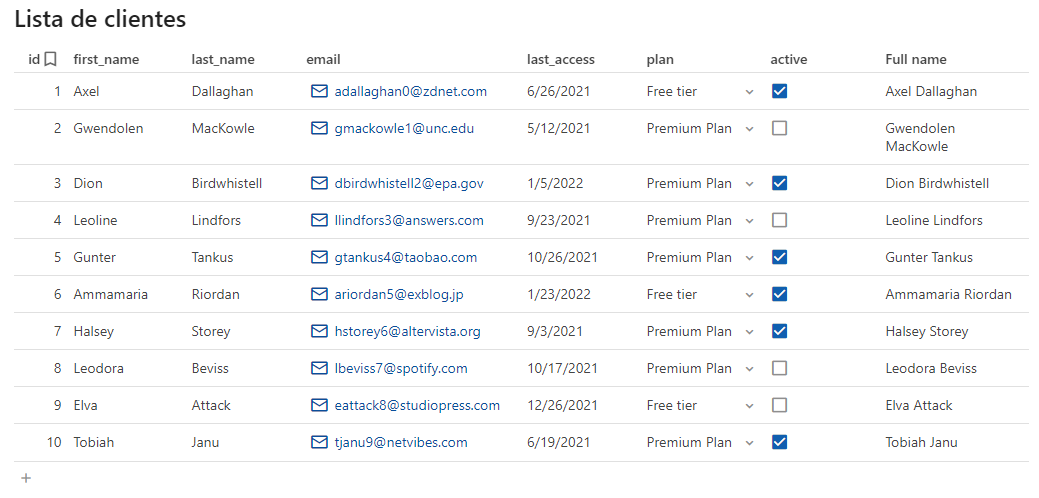The height and width of the screenshot is (498, 1039).
Task: Click the last_access date cell 1/23/2022
Action: point(558,294)
